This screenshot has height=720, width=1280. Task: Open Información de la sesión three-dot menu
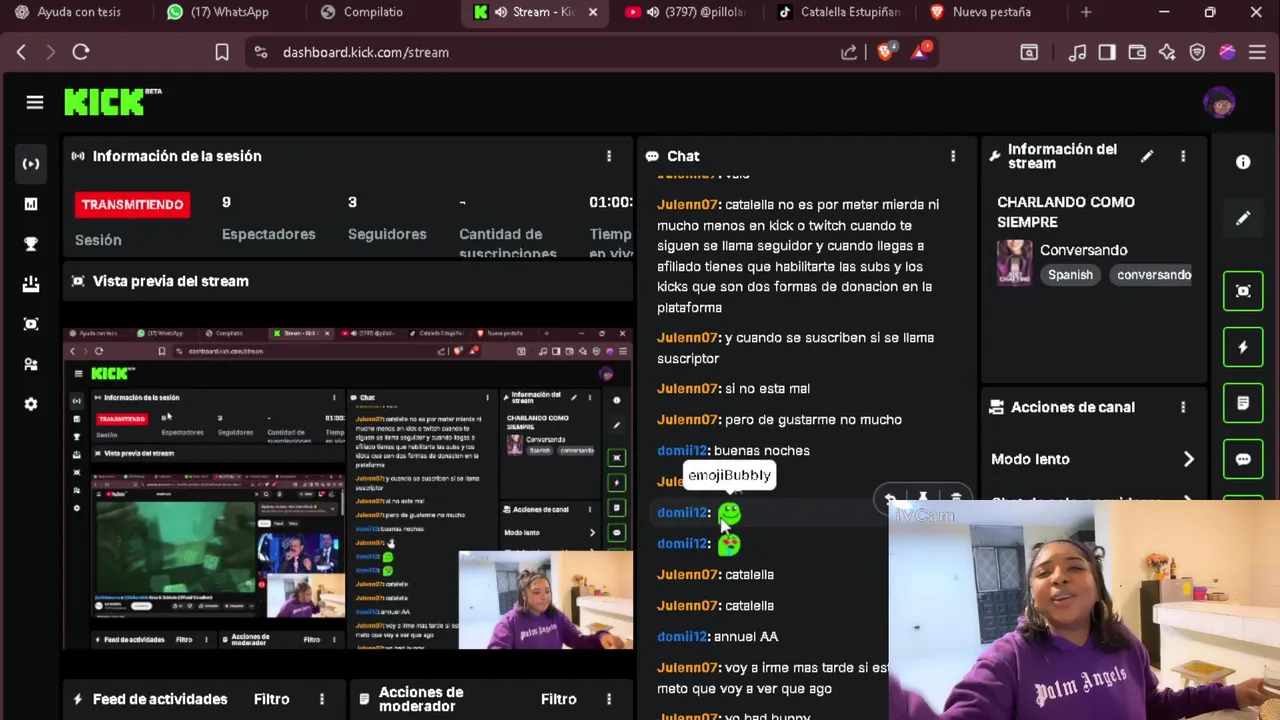(609, 156)
